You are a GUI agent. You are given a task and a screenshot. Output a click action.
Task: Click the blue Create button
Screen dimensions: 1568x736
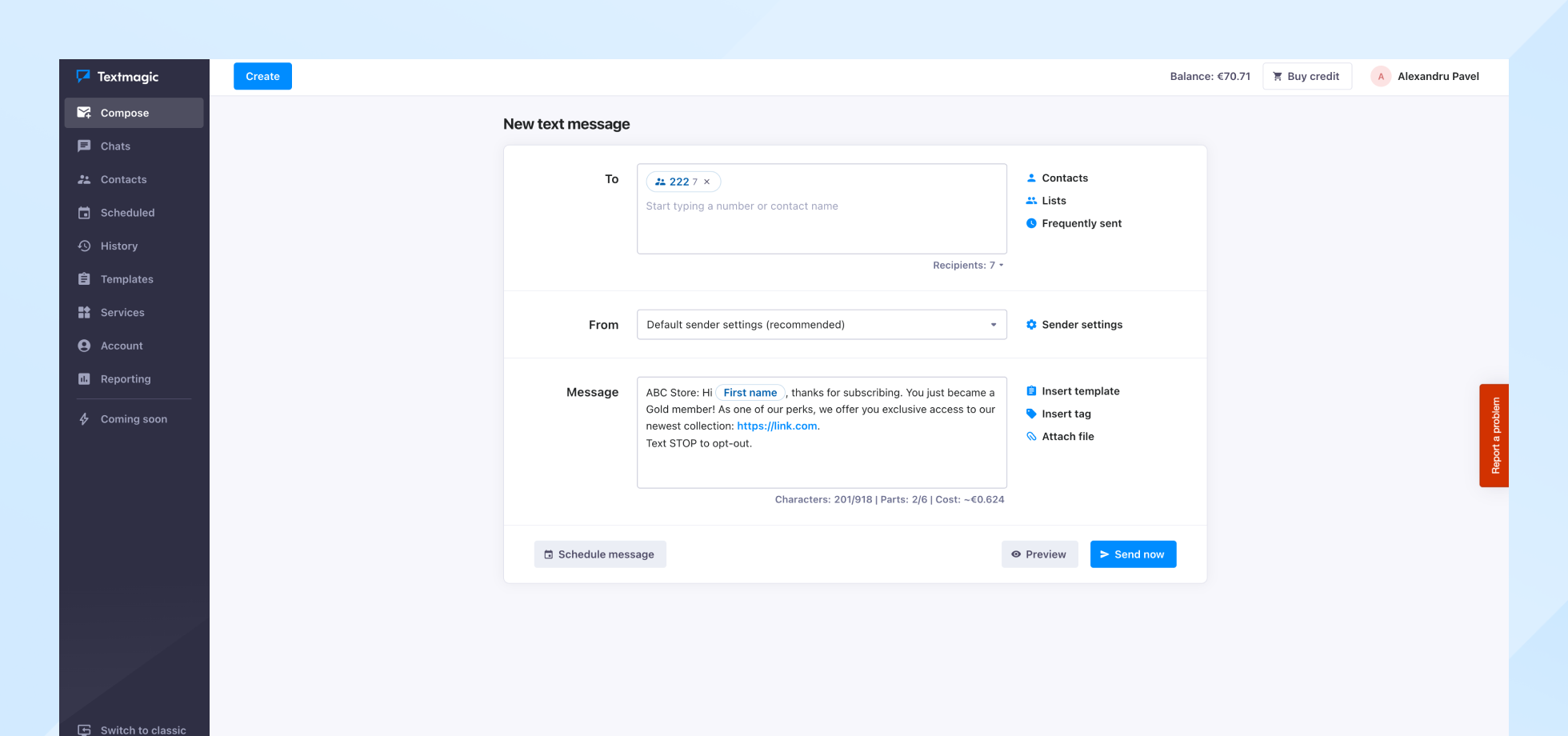point(262,77)
